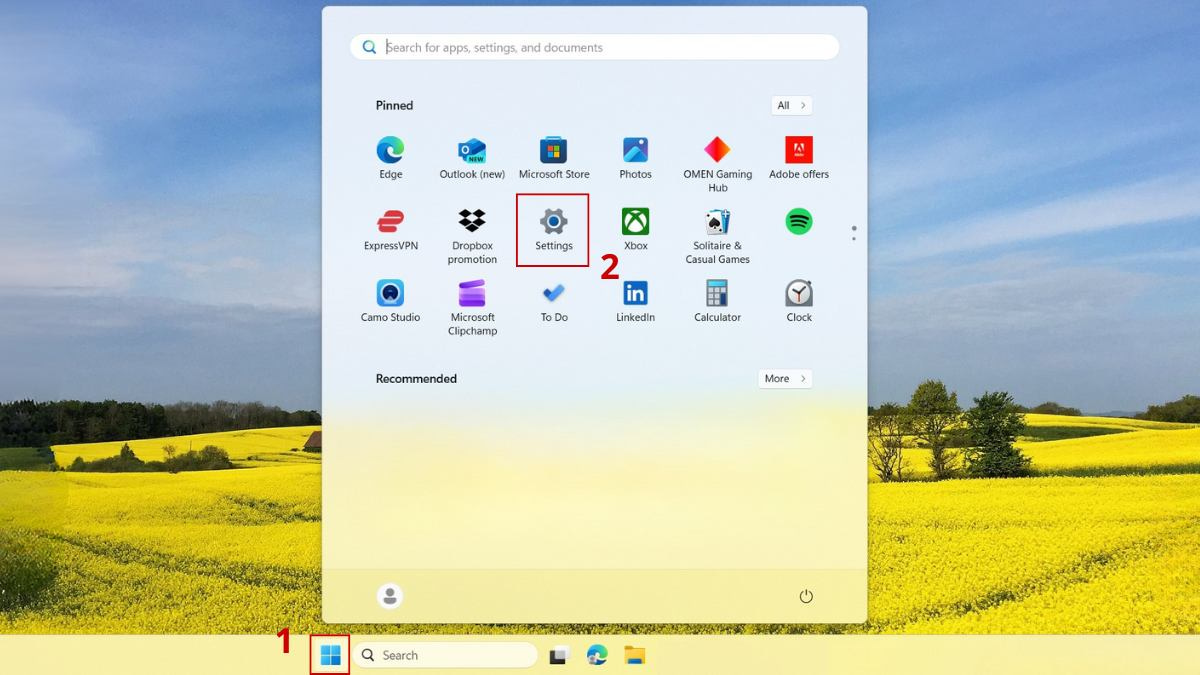Launch Camo Studio
The image size is (1200, 675).
(390, 301)
